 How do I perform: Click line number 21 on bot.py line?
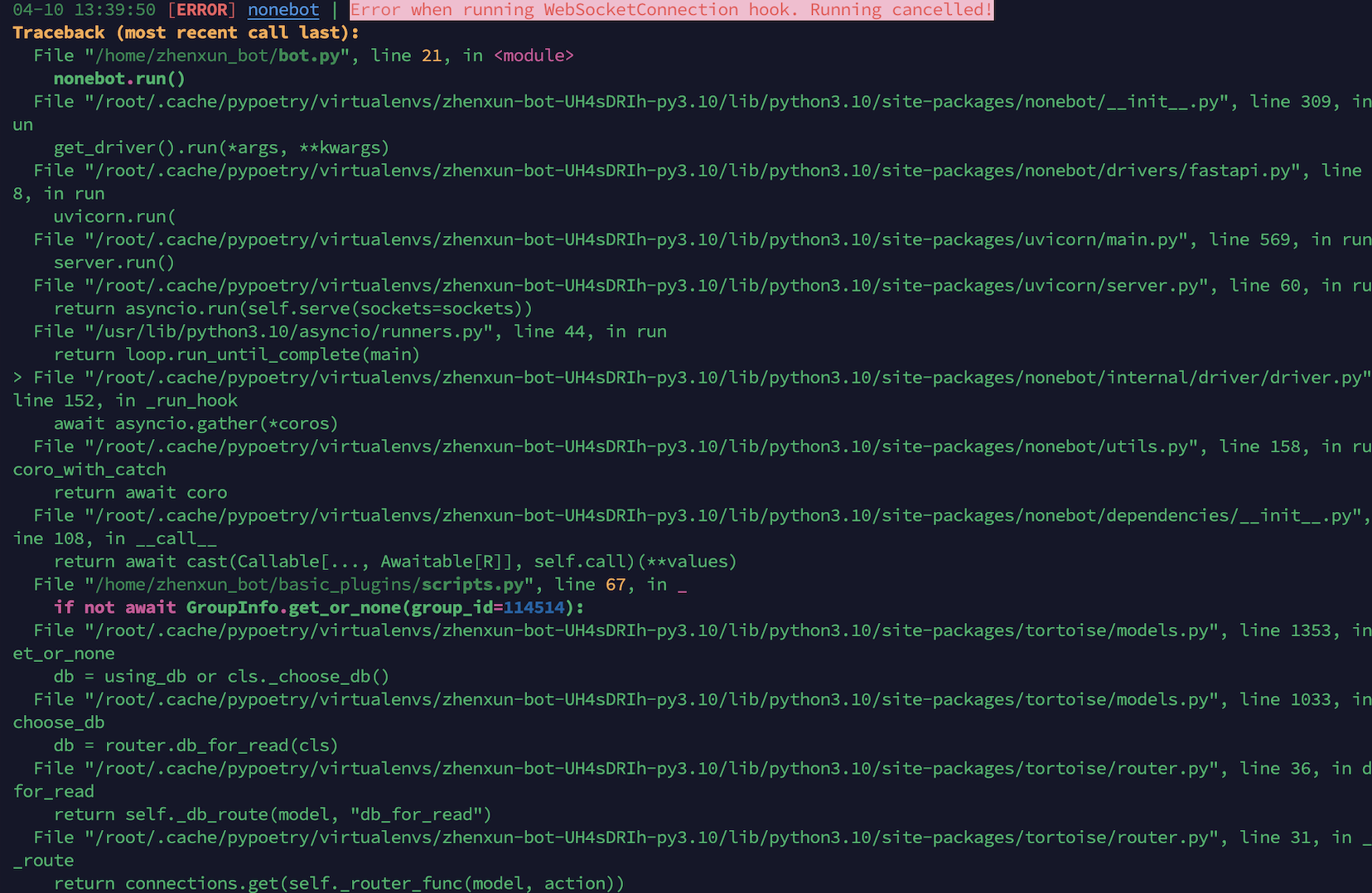click(432, 56)
